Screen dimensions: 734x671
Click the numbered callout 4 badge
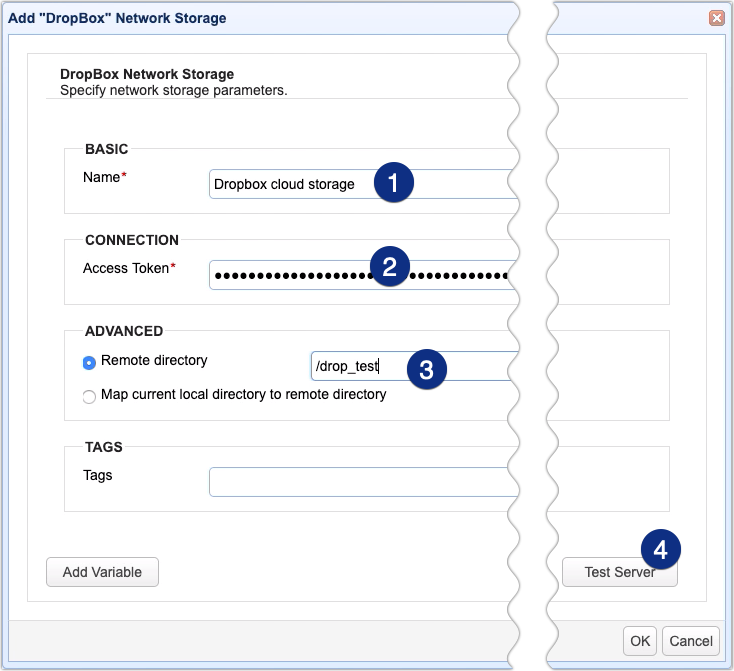click(x=660, y=549)
